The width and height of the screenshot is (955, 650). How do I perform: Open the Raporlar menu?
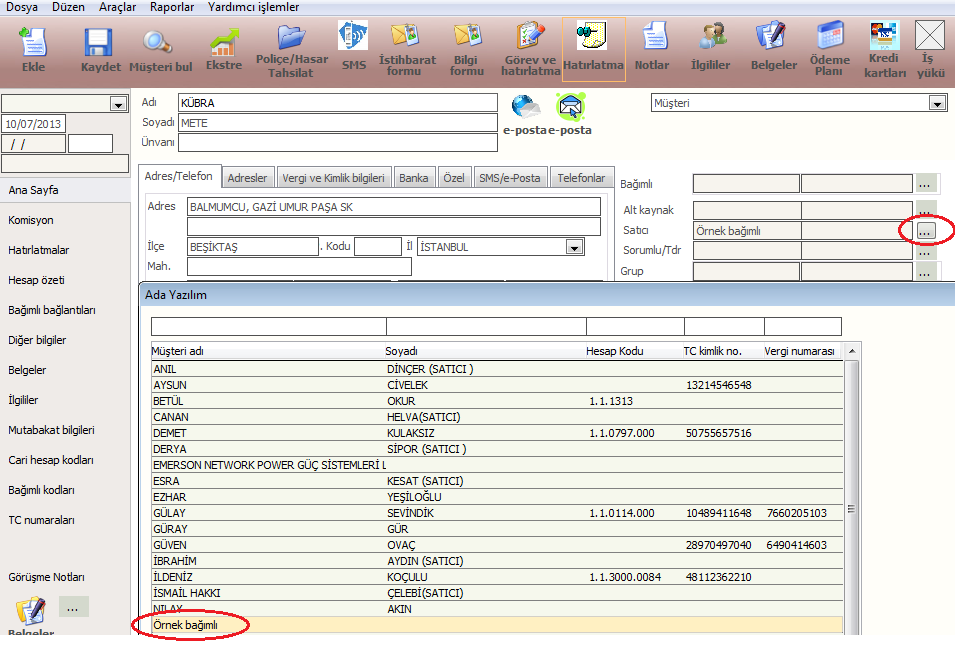pos(172,7)
